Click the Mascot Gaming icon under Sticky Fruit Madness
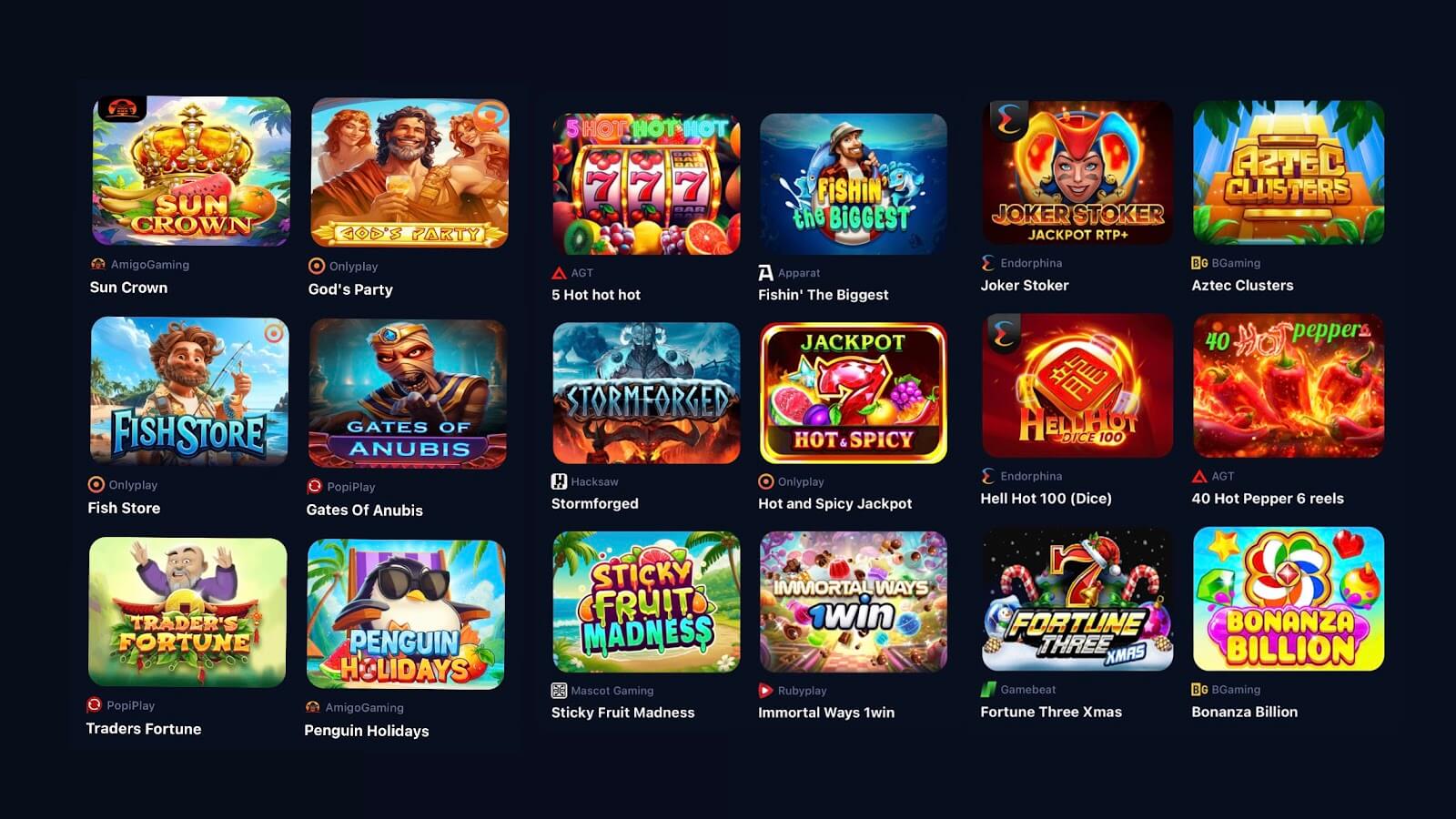This screenshot has height=819, width=1456. (559, 691)
